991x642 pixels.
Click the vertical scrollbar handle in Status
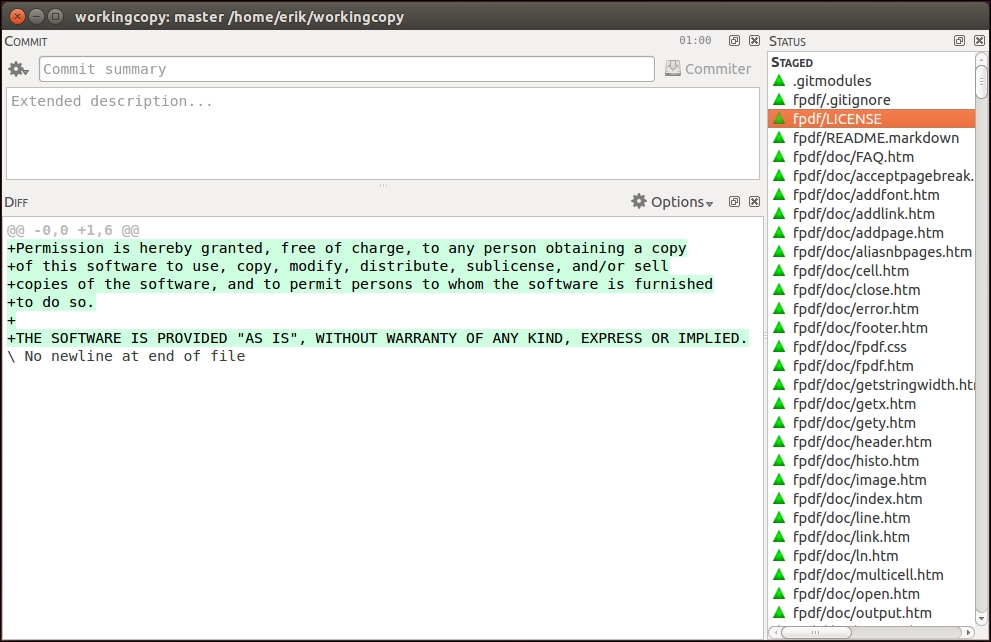[x=981, y=82]
